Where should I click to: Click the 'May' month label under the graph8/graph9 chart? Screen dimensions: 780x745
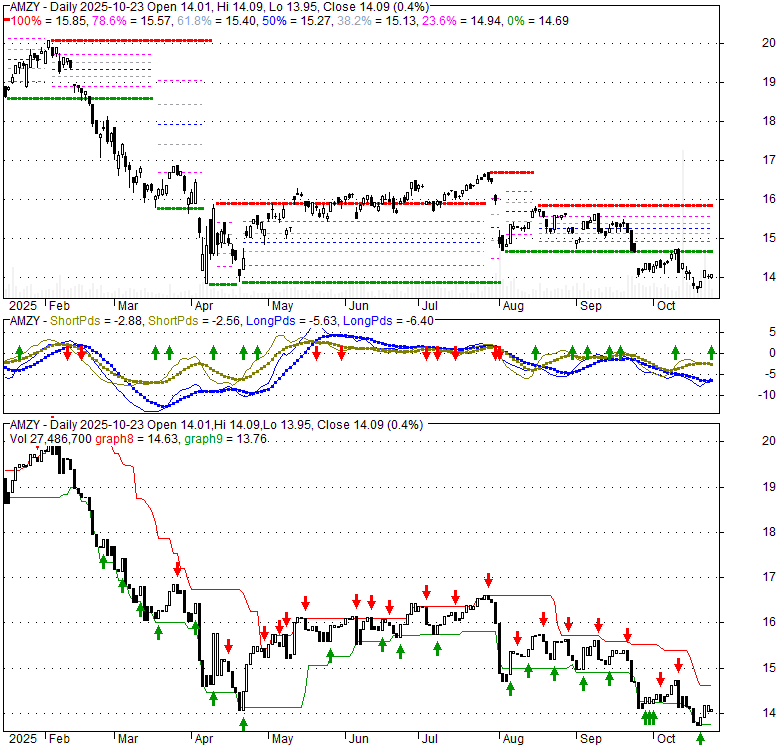pos(283,739)
